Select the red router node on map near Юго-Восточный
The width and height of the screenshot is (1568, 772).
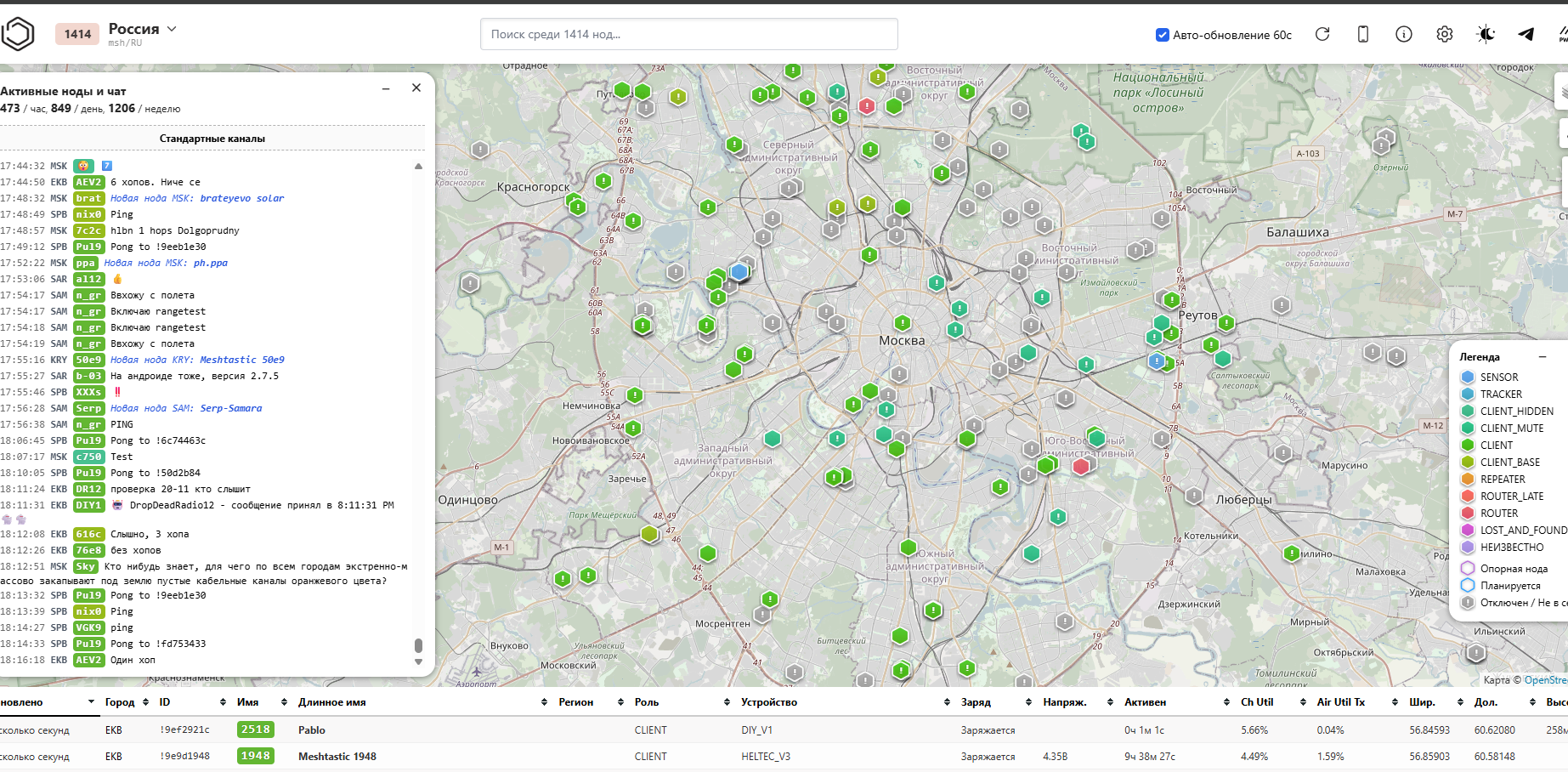1081,466
